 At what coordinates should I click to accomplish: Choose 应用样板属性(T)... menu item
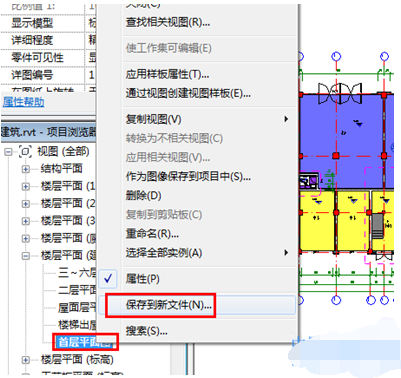coord(167,74)
